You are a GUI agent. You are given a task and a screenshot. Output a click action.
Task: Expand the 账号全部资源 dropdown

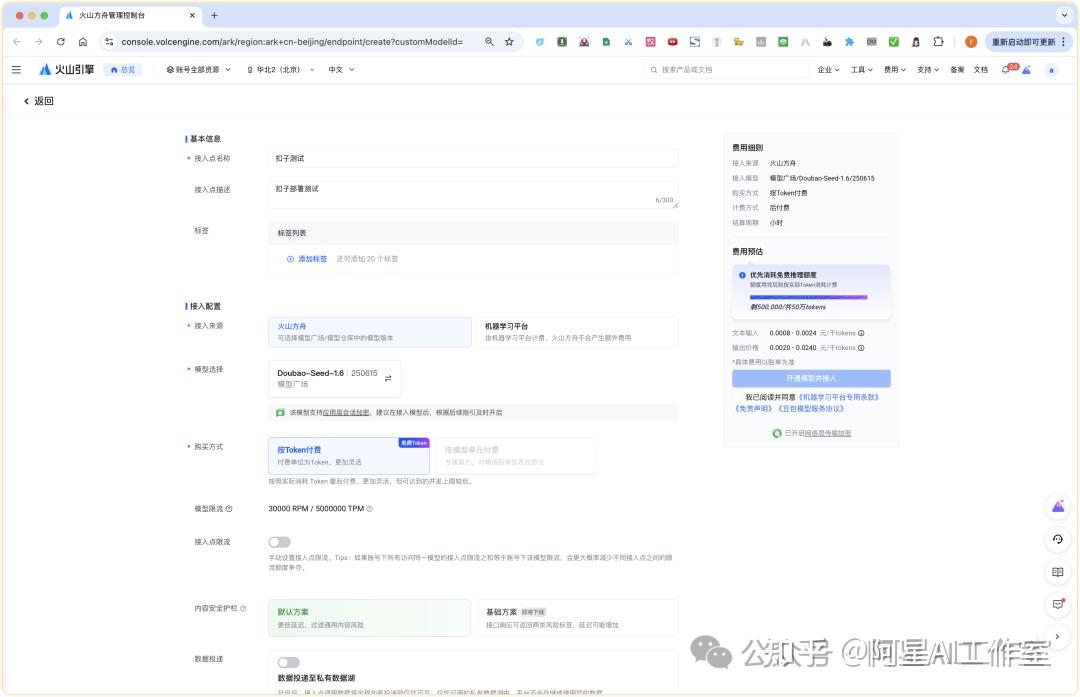[198, 70]
